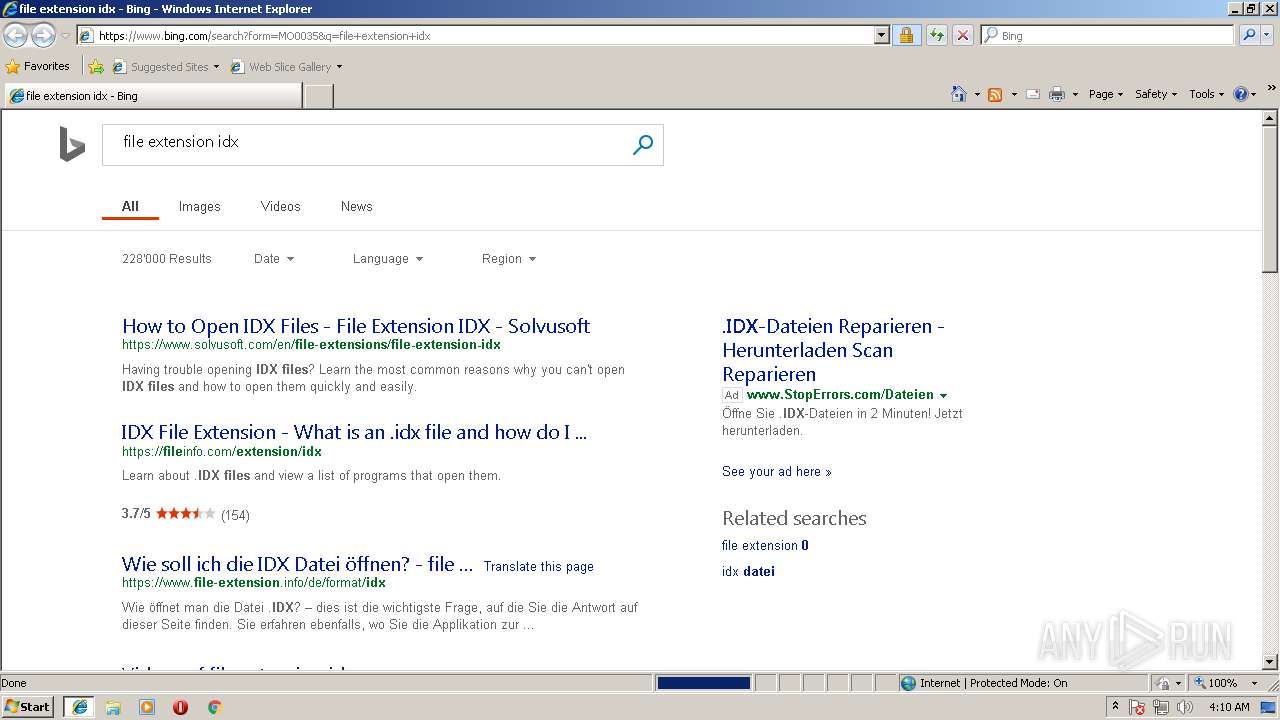Screen dimensions: 1280x720
Task: Show hidden tray icons arrow
Action: coord(1116,706)
